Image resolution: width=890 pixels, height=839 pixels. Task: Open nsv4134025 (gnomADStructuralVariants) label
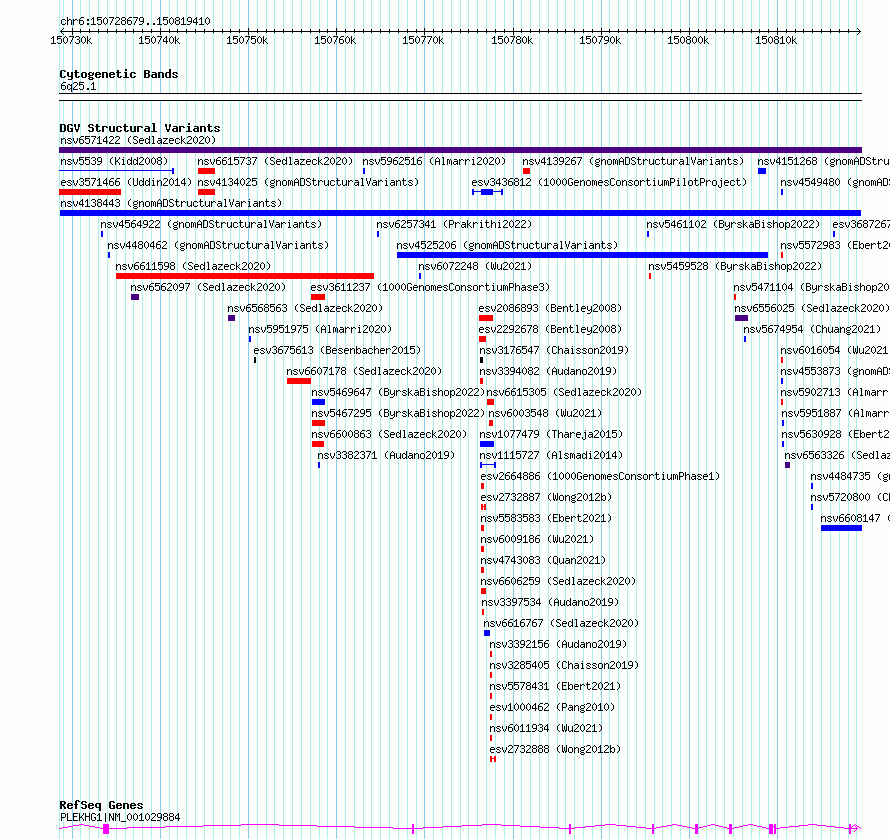308,182
